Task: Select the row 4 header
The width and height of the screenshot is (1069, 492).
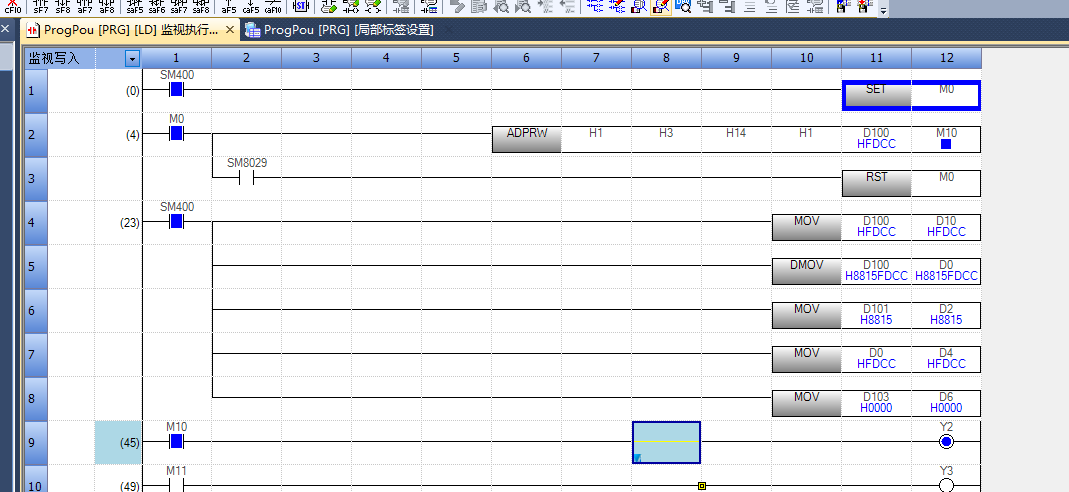Action: coord(35,223)
